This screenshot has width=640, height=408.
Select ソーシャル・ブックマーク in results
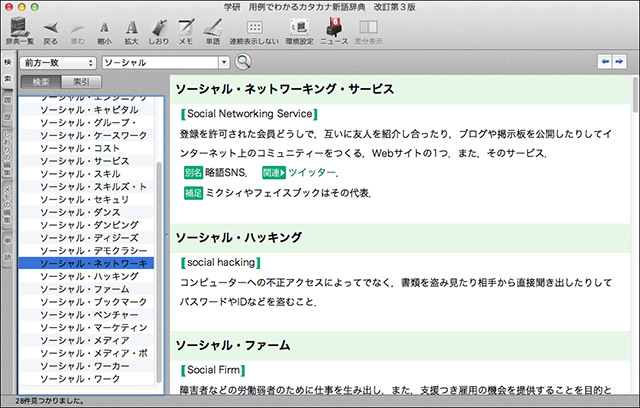(x=86, y=302)
